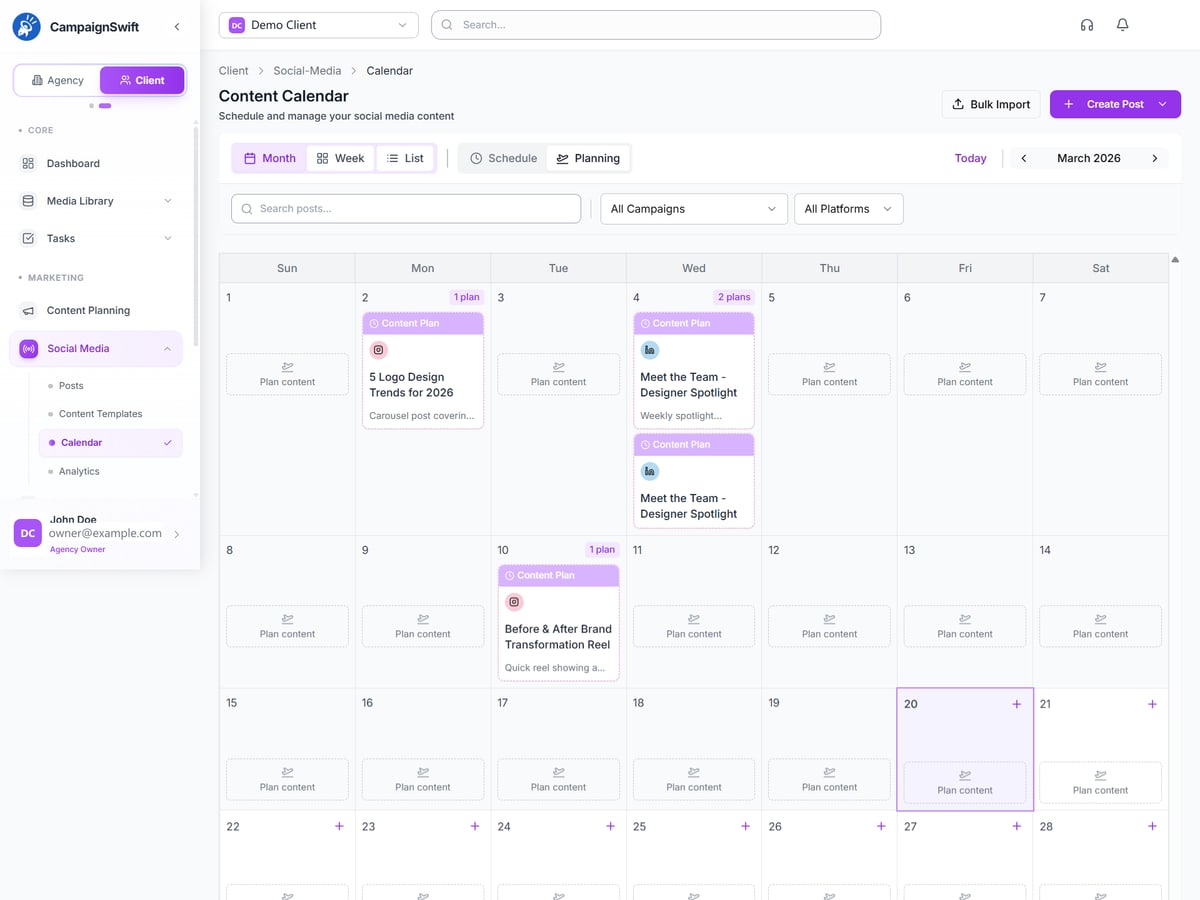Screen dimensions: 1200x900
Task: Add a post on day 24 plus icon
Action: (x=610, y=826)
